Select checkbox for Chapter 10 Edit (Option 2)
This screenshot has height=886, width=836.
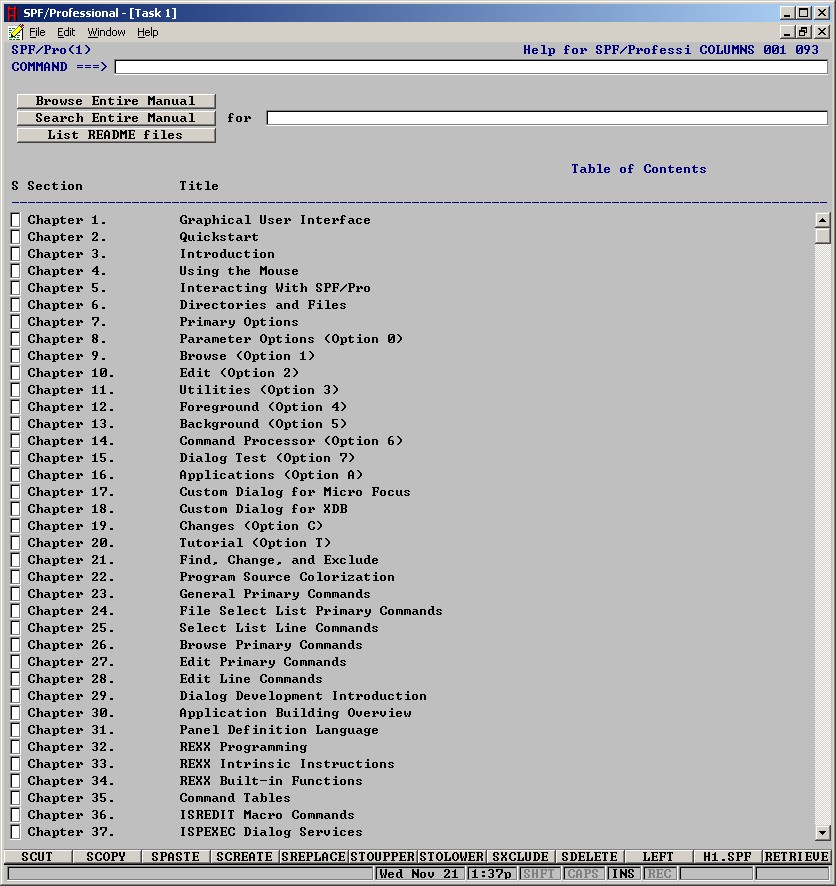tap(15, 373)
